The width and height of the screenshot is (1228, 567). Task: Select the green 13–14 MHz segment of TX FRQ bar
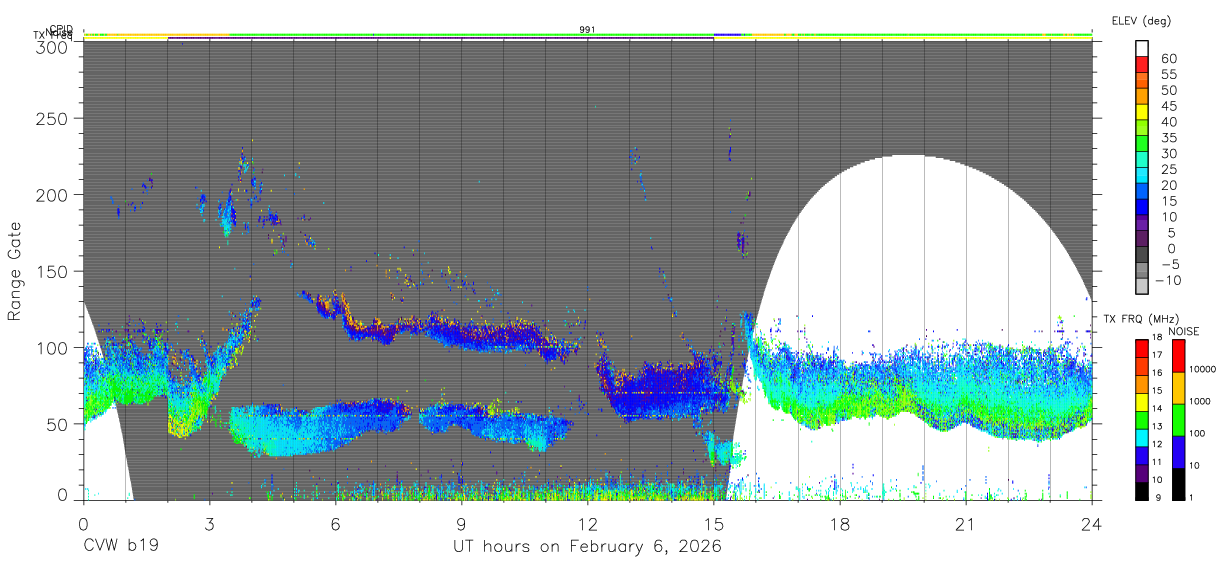[x=1142, y=419]
